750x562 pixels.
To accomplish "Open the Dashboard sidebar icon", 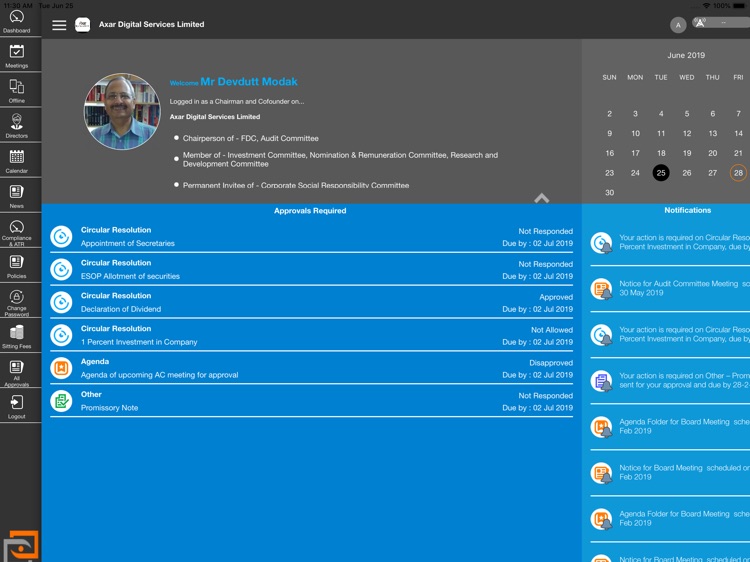I will click(x=17, y=22).
